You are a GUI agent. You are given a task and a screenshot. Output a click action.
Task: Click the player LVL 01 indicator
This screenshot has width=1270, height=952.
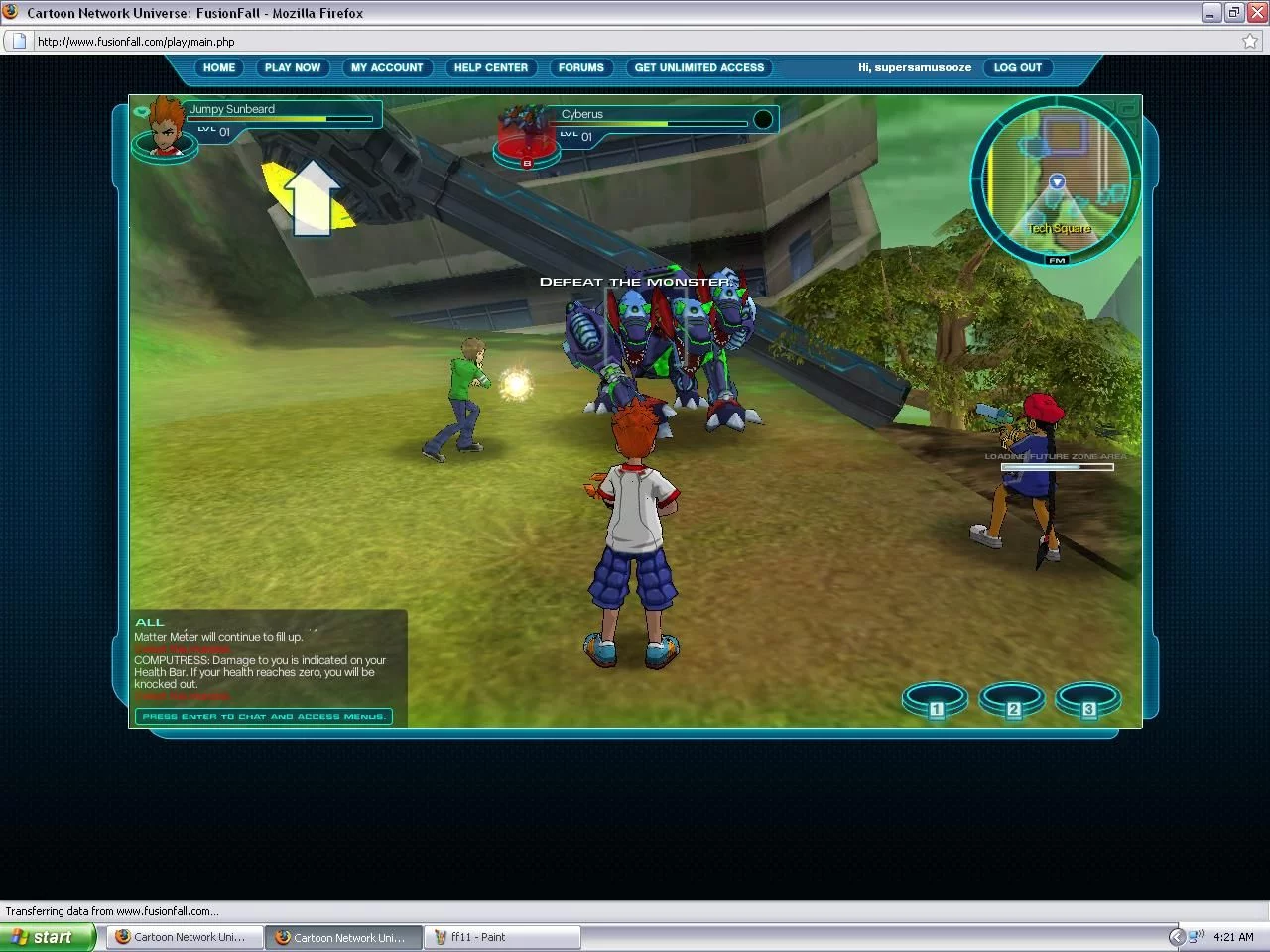[213, 131]
